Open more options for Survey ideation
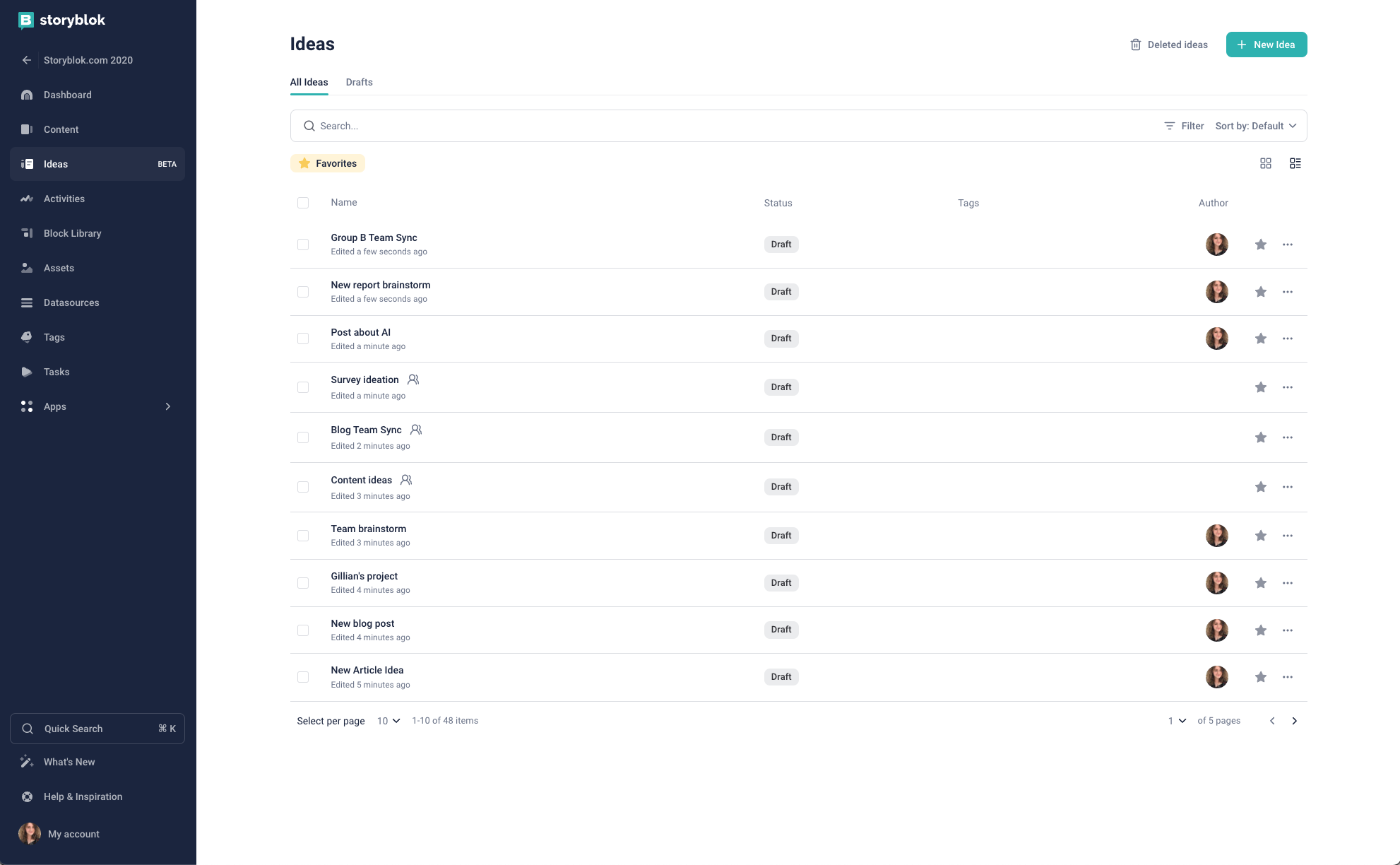This screenshot has height=865, width=1400. pos(1288,387)
